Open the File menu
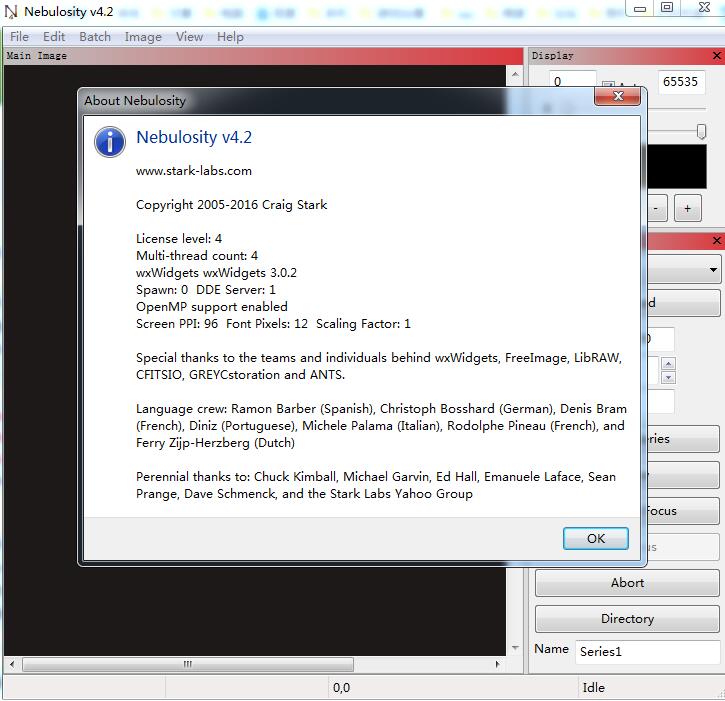This screenshot has height=701, width=725. coord(19,37)
